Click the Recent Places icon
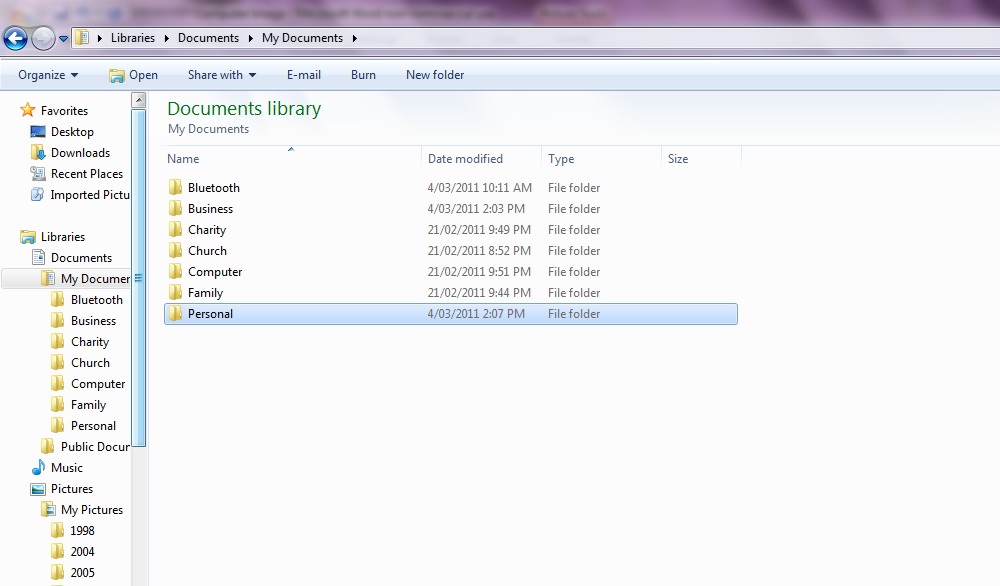 click(x=38, y=174)
